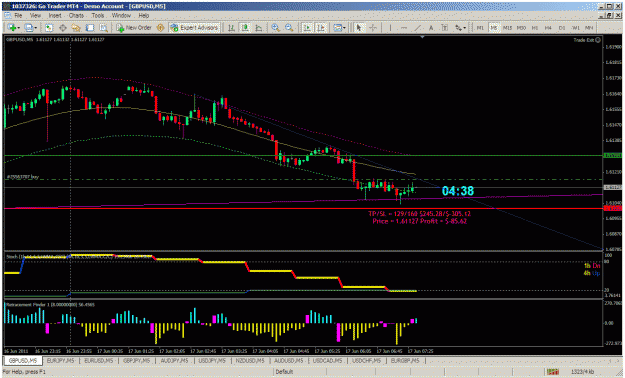This screenshot has height=378, width=625.
Task: Toggle Chart Shift icon
Action: (x=321, y=28)
